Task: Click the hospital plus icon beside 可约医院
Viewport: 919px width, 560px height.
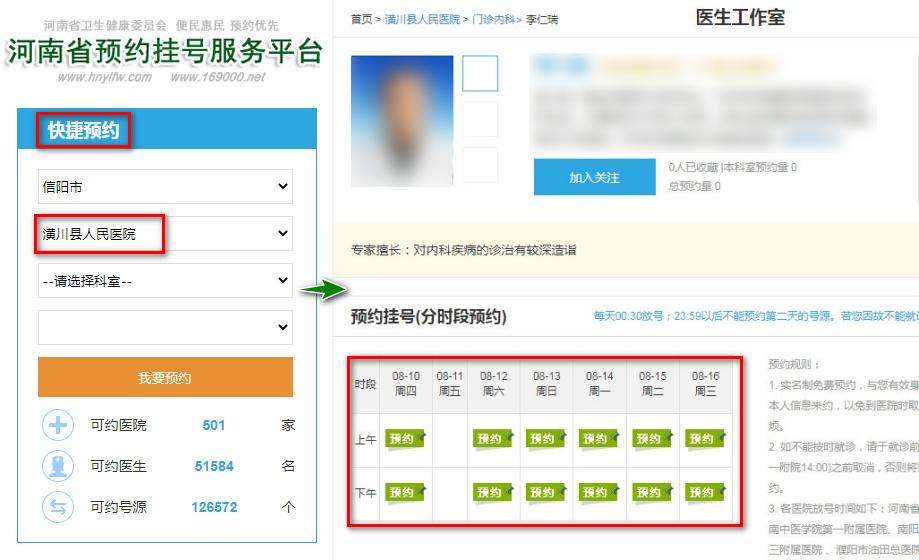Action: (x=58, y=425)
